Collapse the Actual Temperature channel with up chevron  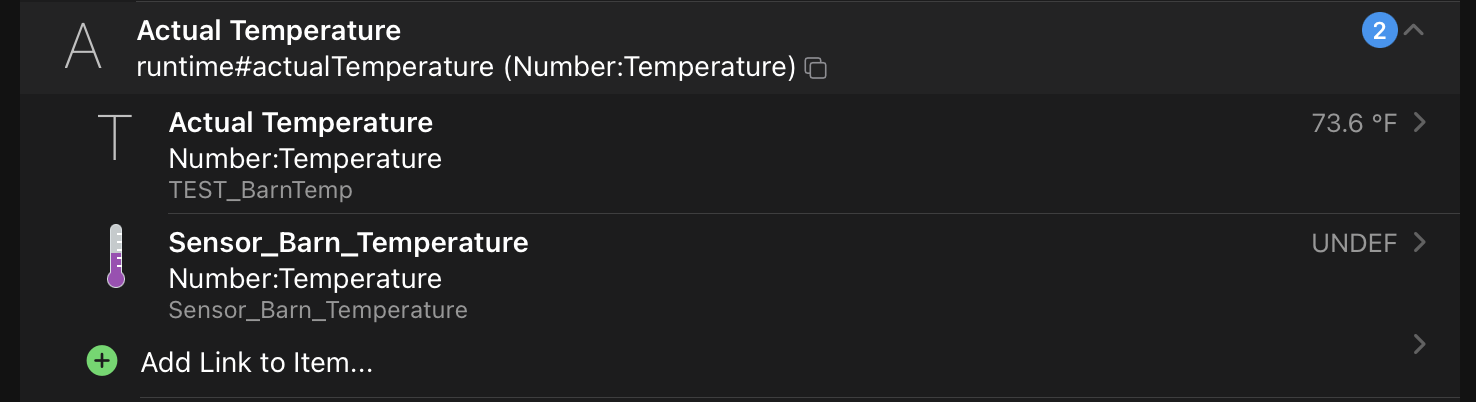(x=1413, y=30)
